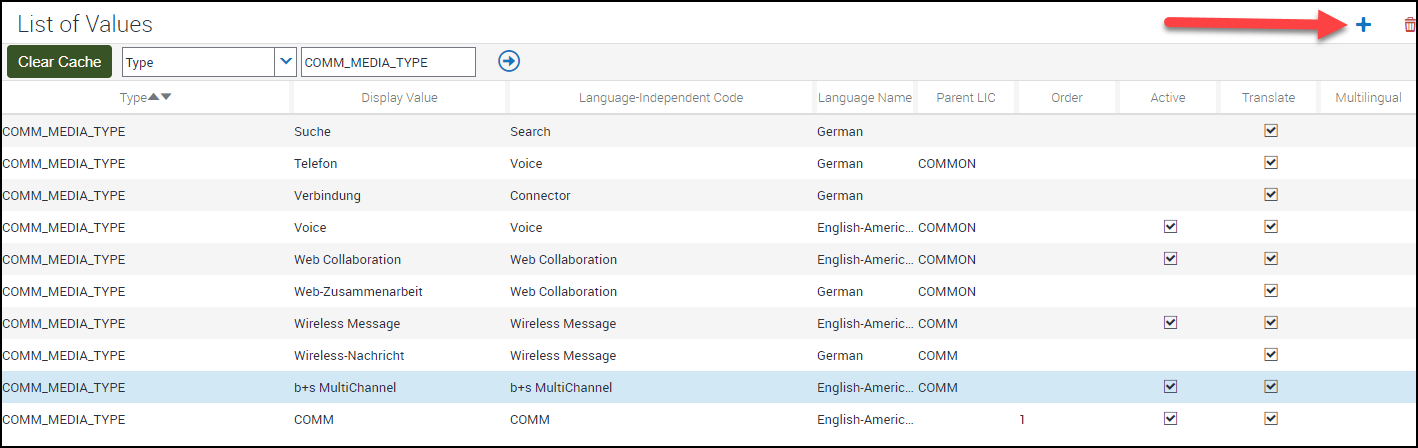This screenshot has width=1418, height=448.
Task: Click the search field showing Type
Action: [198, 62]
